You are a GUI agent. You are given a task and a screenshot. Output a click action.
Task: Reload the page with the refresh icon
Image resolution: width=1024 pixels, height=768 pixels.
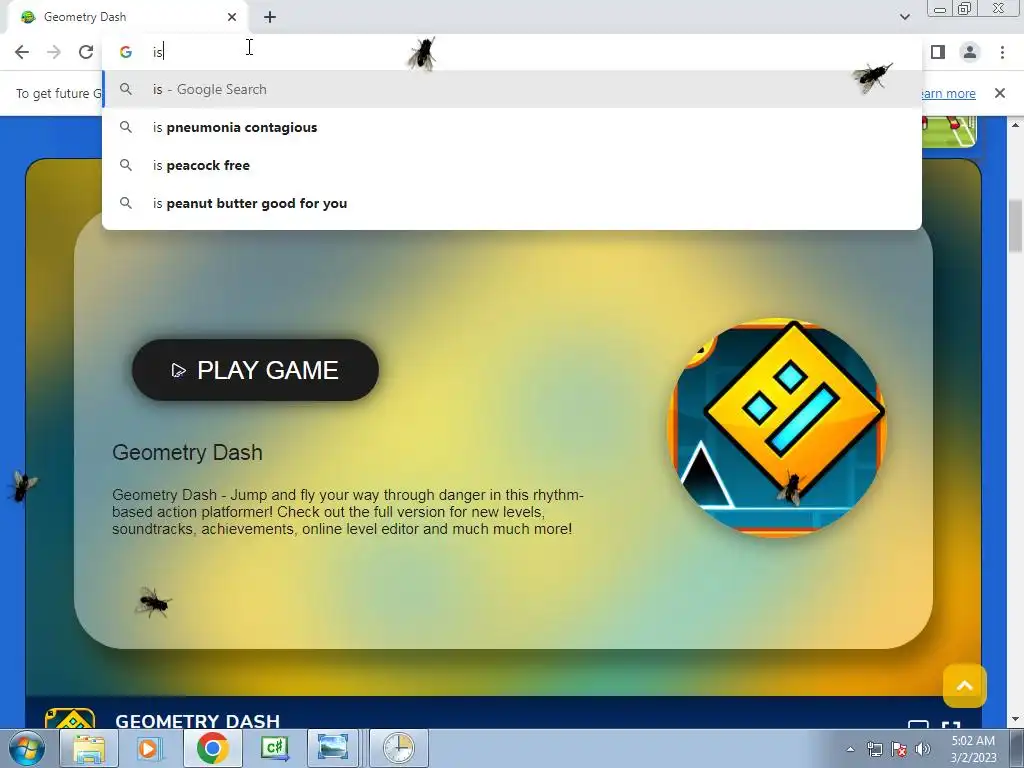(86, 52)
